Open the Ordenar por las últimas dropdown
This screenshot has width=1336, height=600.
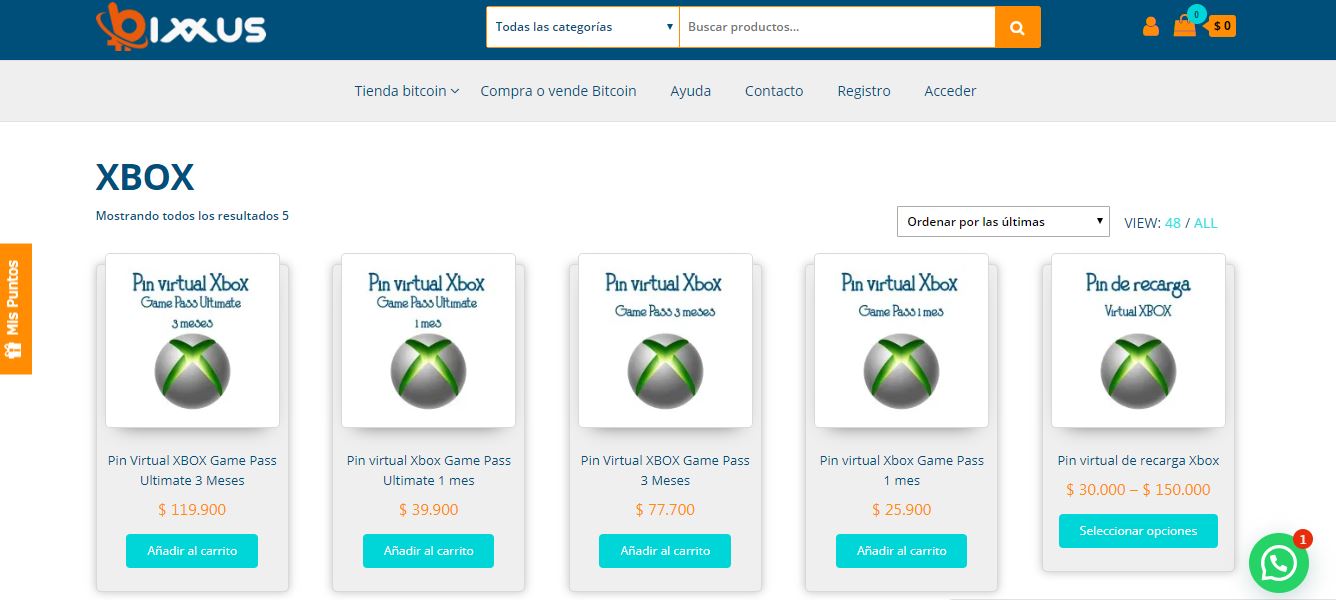1003,222
